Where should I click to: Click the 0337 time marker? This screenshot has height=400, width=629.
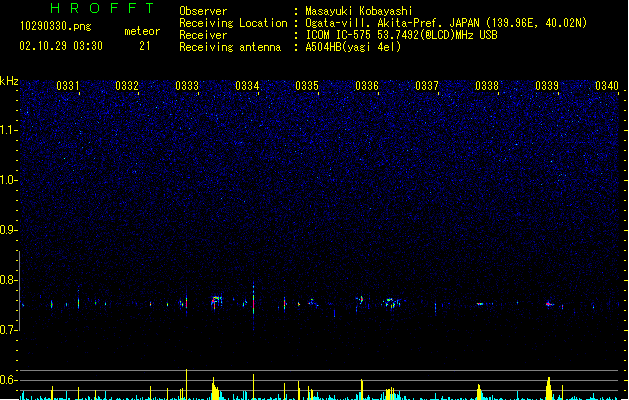coord(427,86)
